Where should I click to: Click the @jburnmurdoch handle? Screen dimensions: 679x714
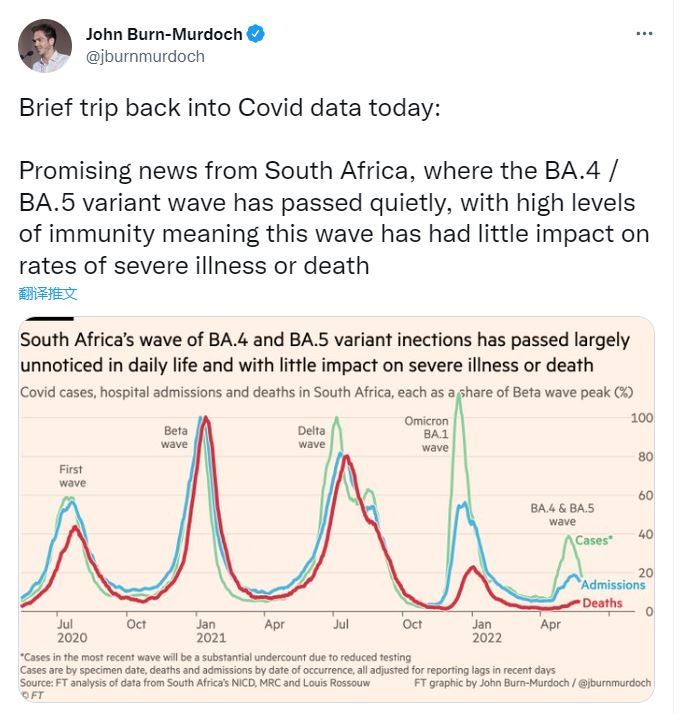pos(145,56)
